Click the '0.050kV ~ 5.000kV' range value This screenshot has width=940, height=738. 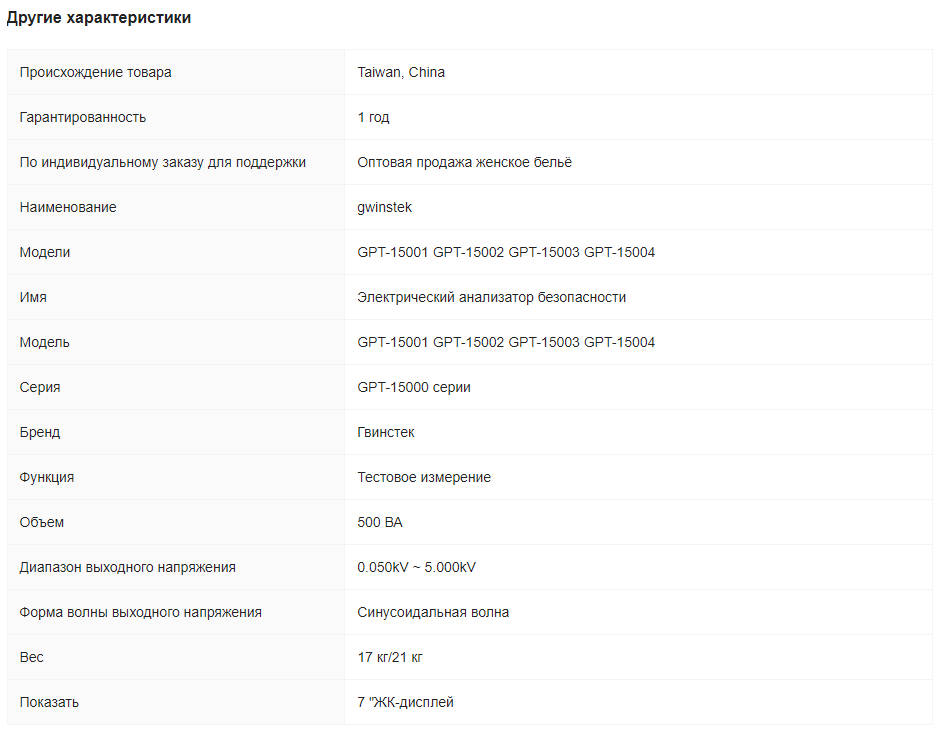(416, 567)
